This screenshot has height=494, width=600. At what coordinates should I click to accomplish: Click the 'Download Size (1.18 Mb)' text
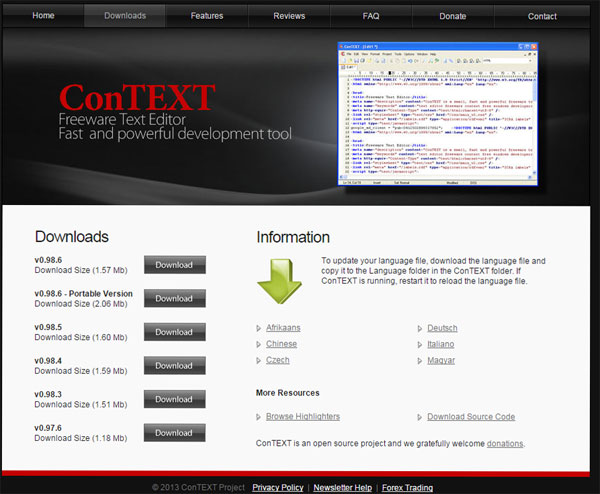click(x=81, y=438)
